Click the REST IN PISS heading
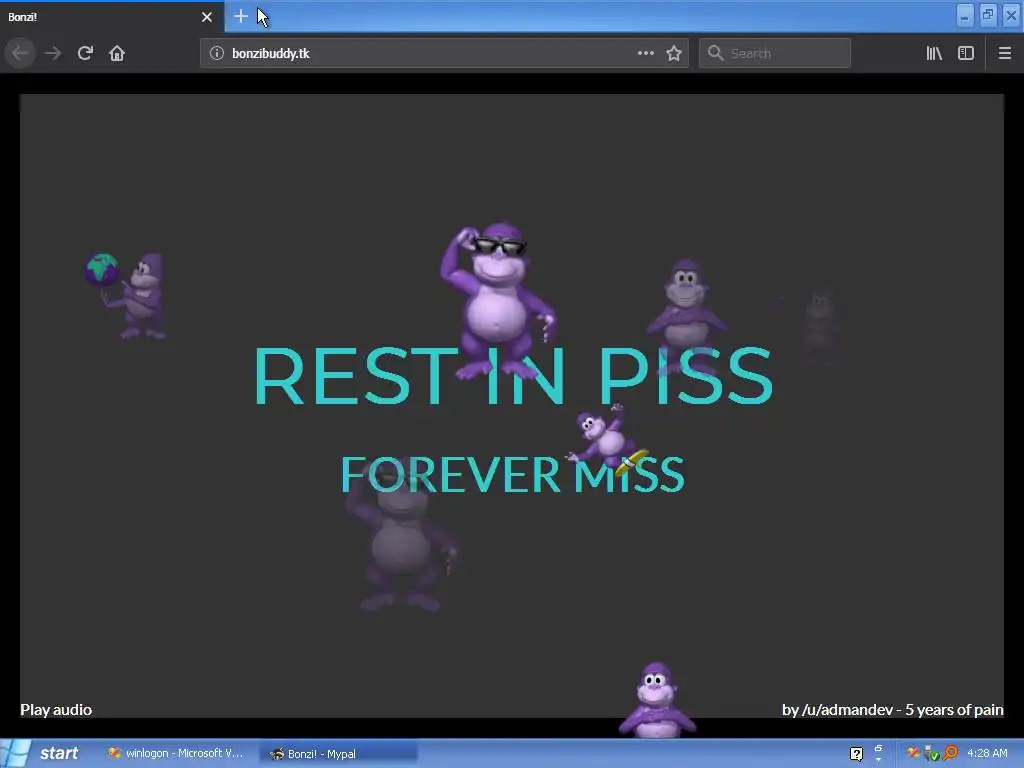The height and width of the screenshot is (768, 1024). pyautogui.click(x=513, y=377)
